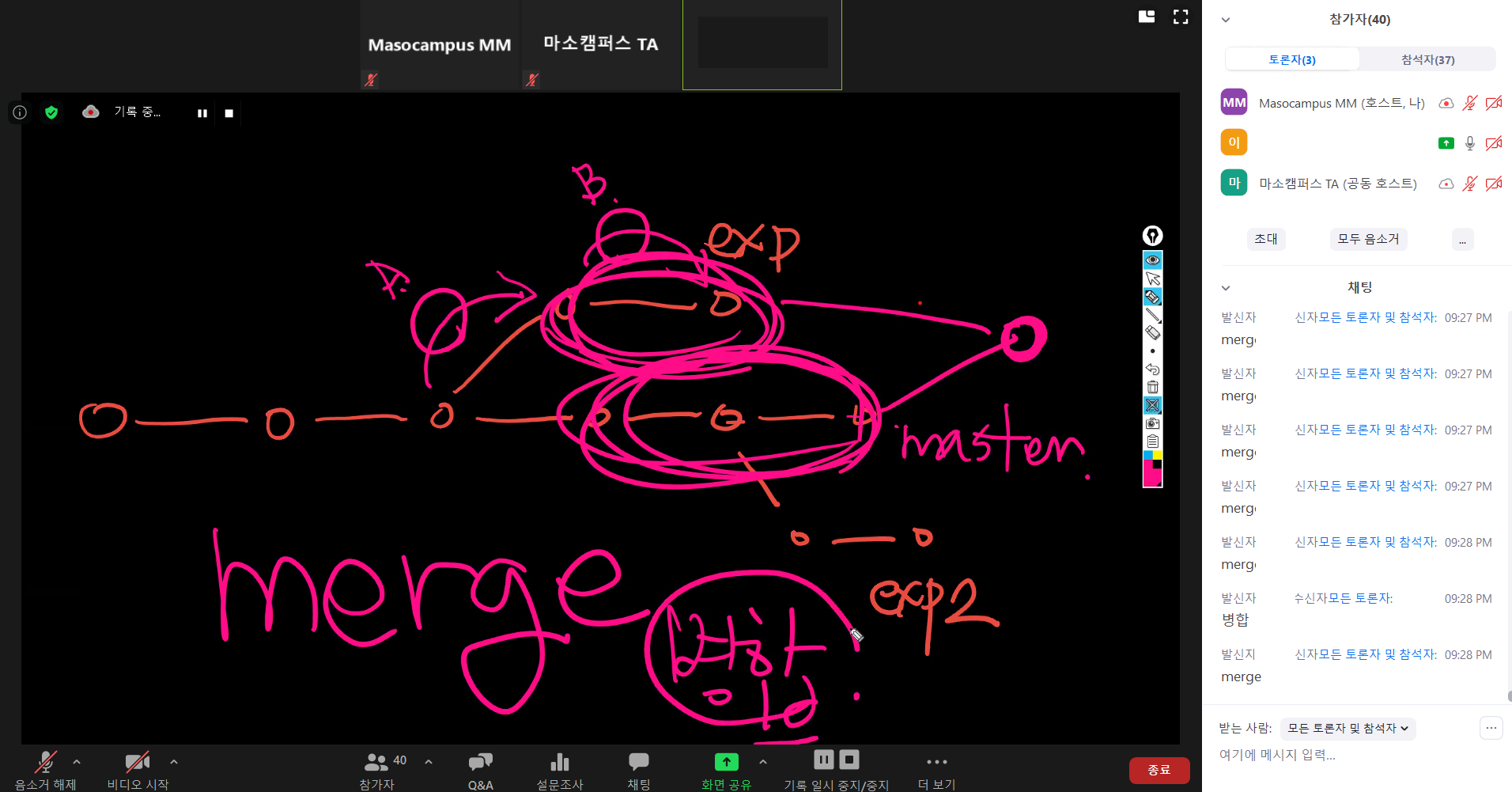Screen dimensions: 1512x792
Task: Switch to the 토론자(3) tab
Action: coord(1292,59)
